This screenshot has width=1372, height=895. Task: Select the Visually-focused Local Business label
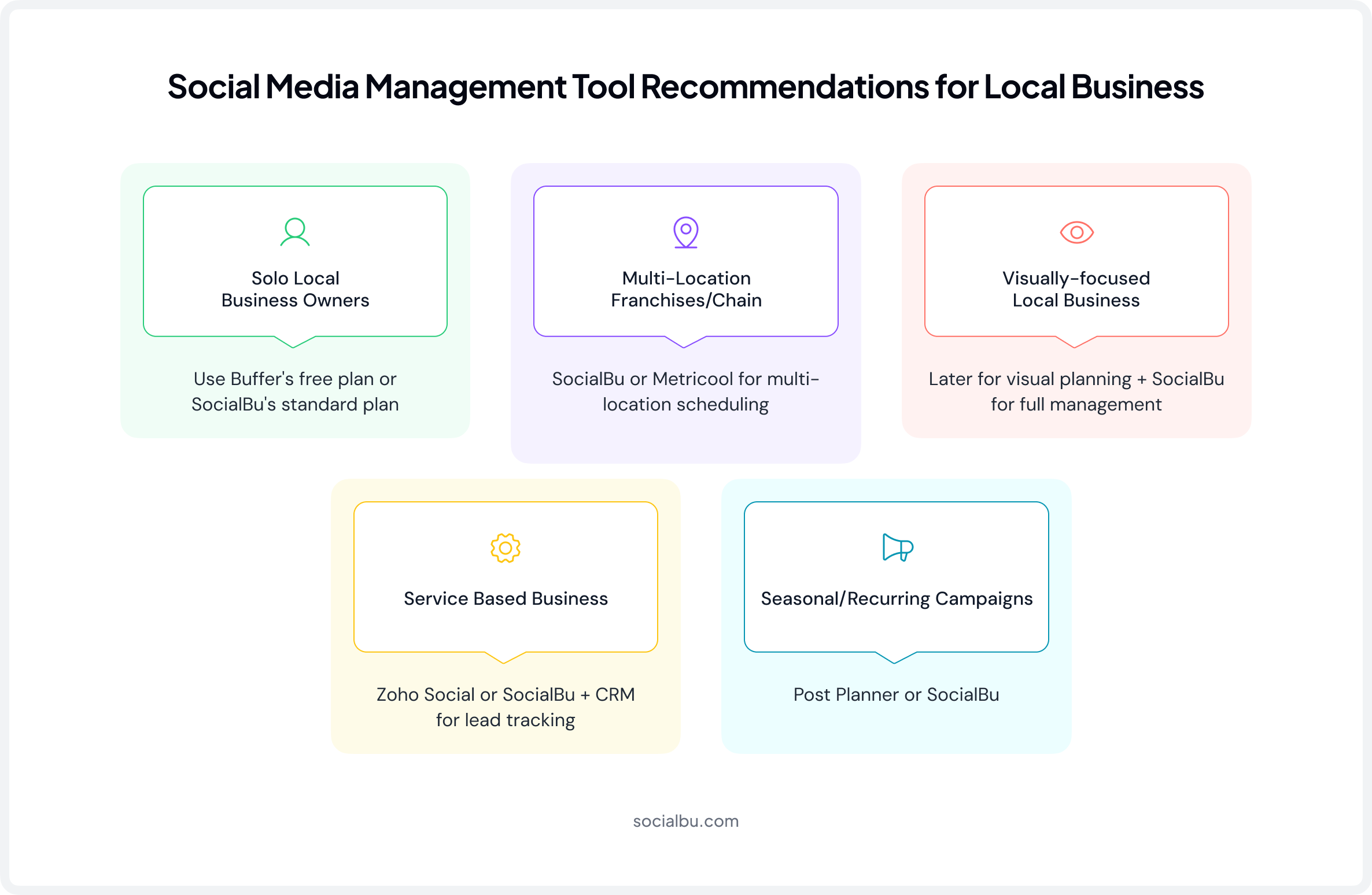pyautogui.click(x=1076, y=289)
